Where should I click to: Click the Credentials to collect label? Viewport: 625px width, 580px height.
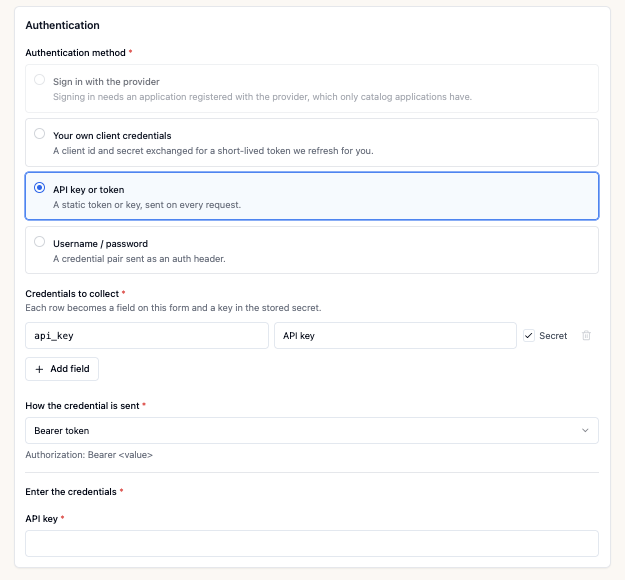[x=72, y=294]
